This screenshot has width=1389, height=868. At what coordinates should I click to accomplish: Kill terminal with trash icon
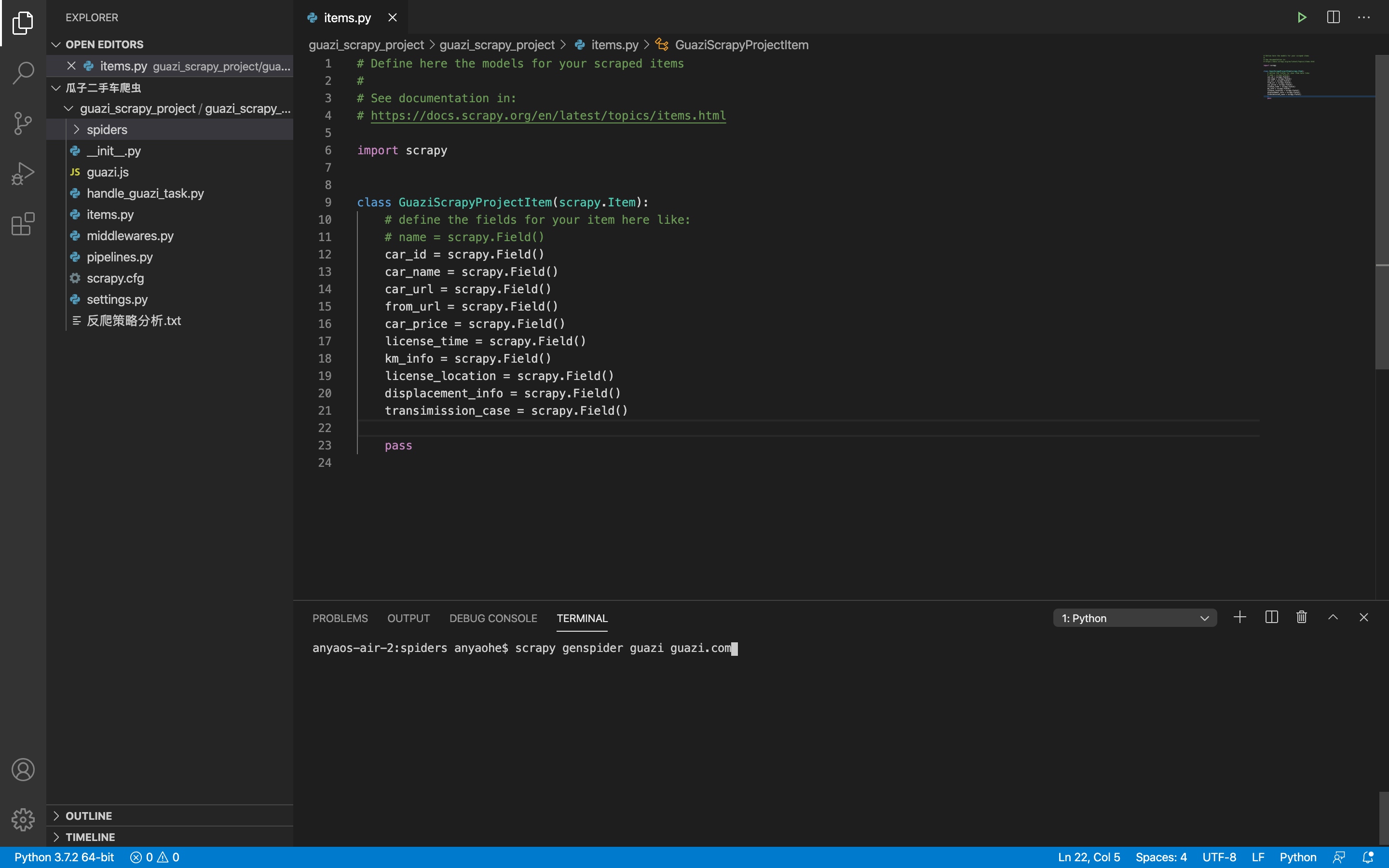tap(1302, 617)
